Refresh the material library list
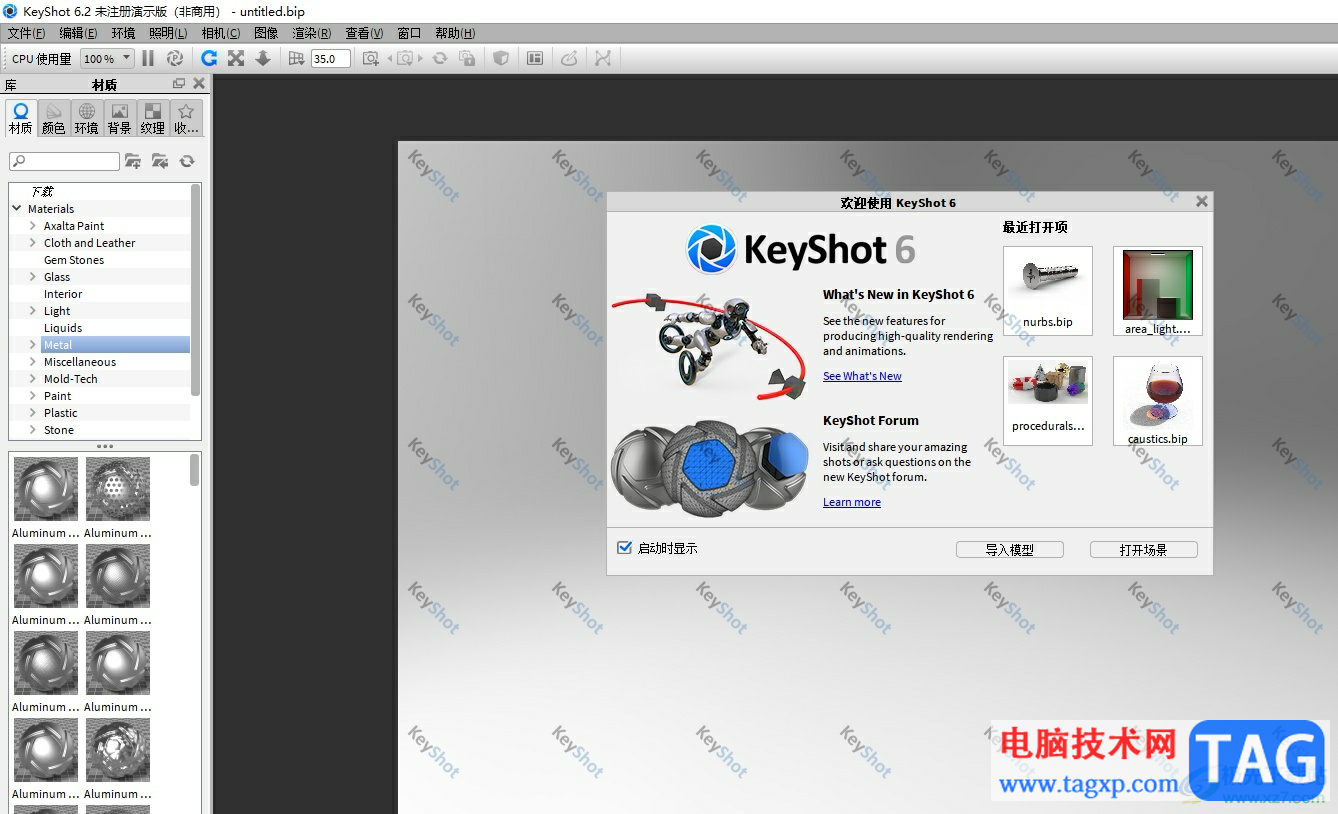The image size is (1338, 814). click(186, 161)
